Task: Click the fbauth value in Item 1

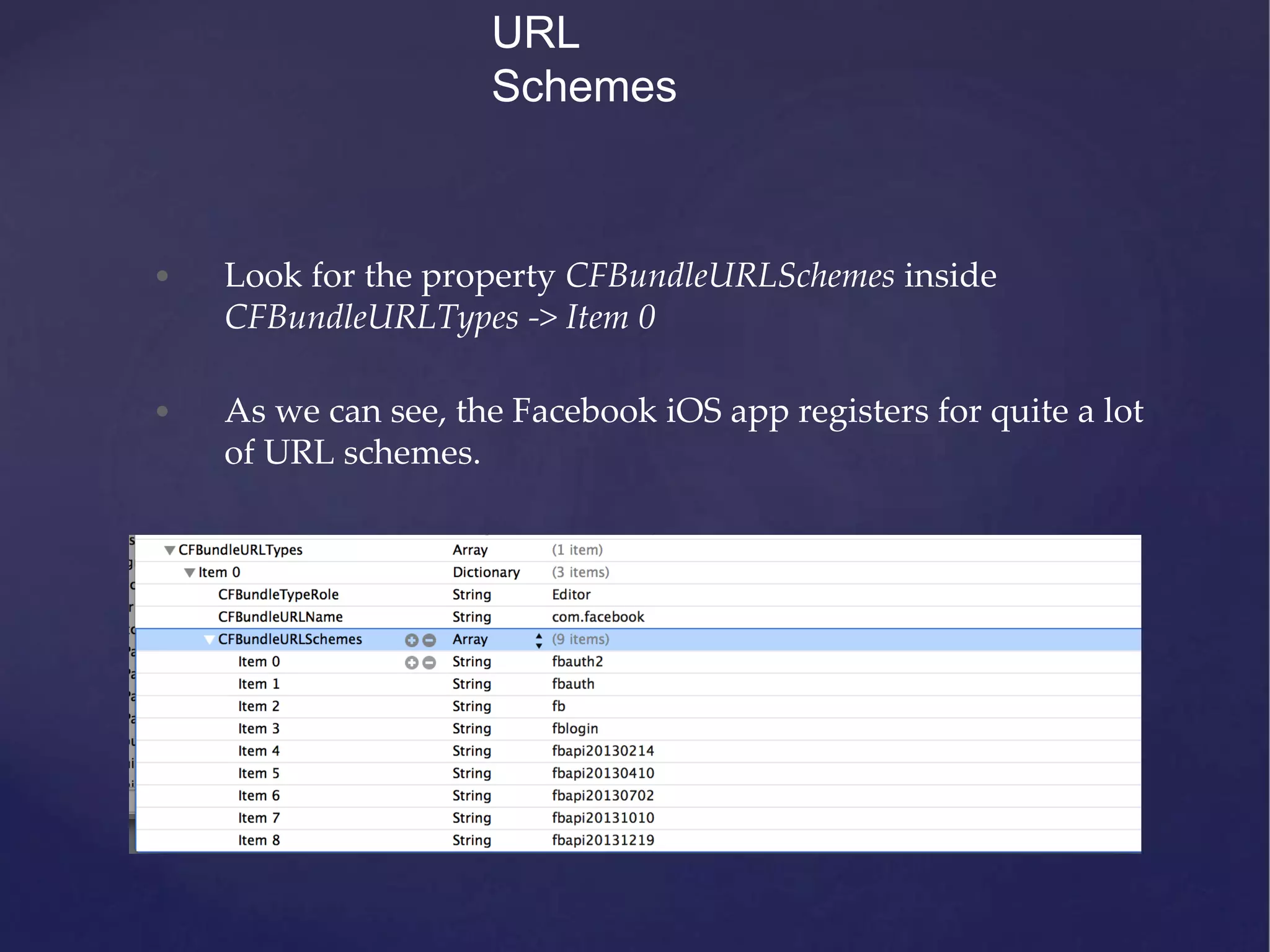Action: pos(573,684)
